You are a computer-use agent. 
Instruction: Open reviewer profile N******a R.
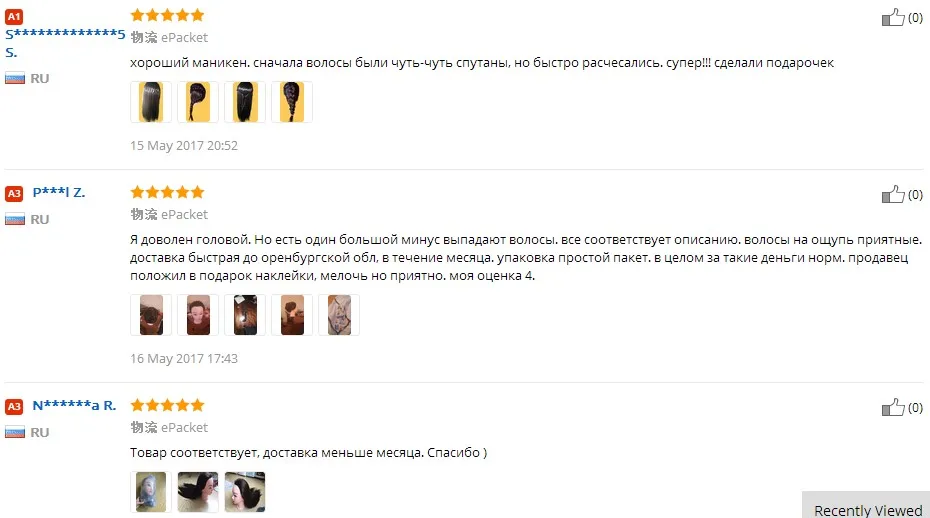pos(74,405)
